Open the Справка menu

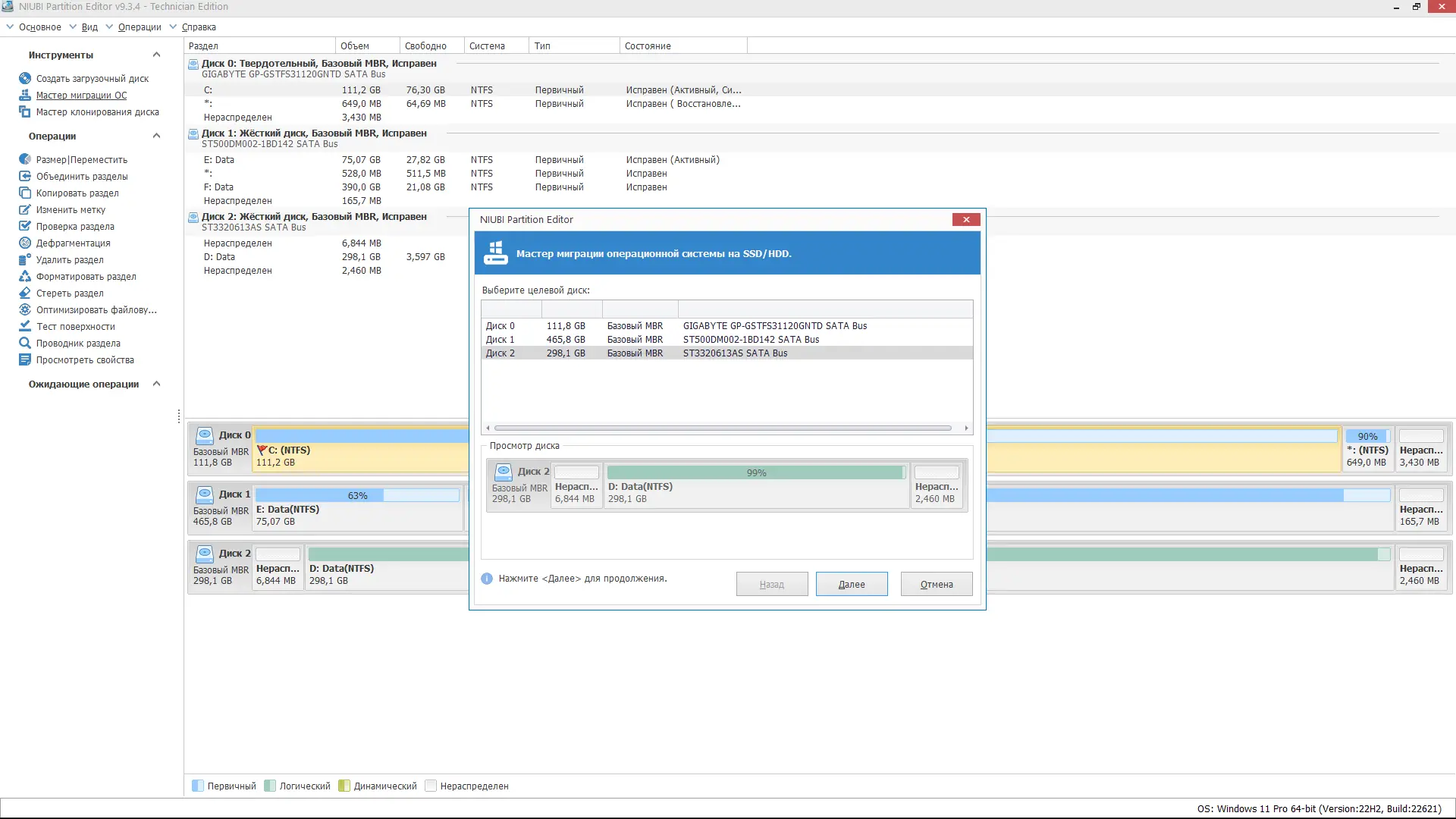click(x=199, y=27)
